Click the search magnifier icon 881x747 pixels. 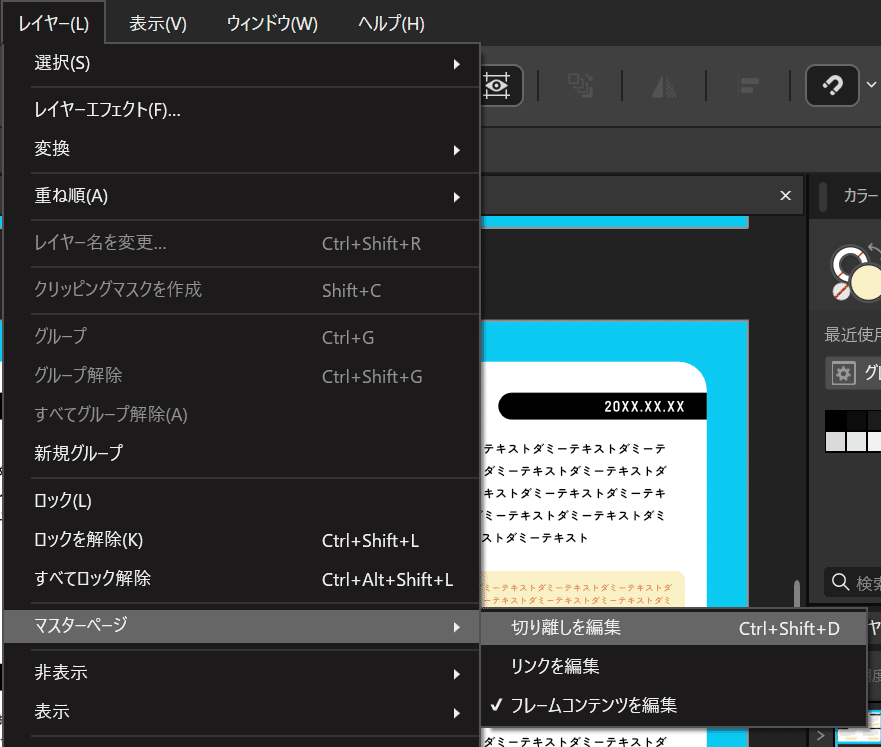840,582
